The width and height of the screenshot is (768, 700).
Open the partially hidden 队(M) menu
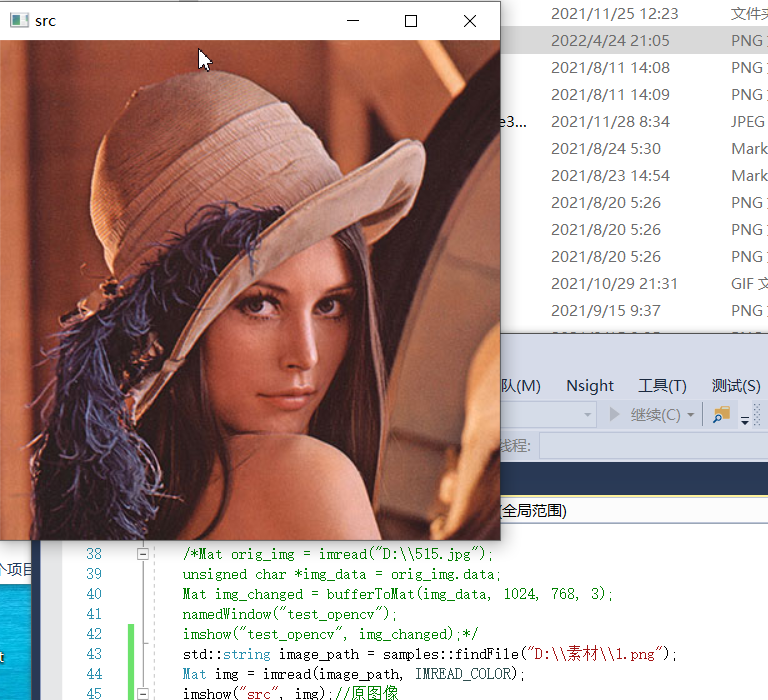tap(520, 386)
